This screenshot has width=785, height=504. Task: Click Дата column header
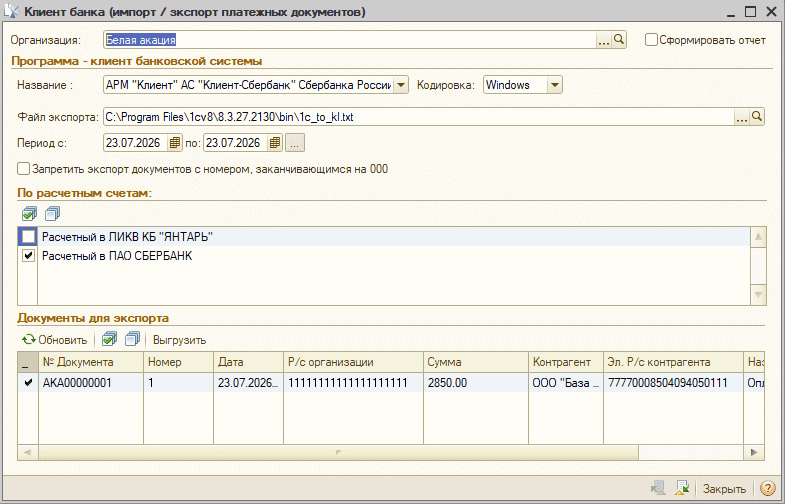point(248,362)
